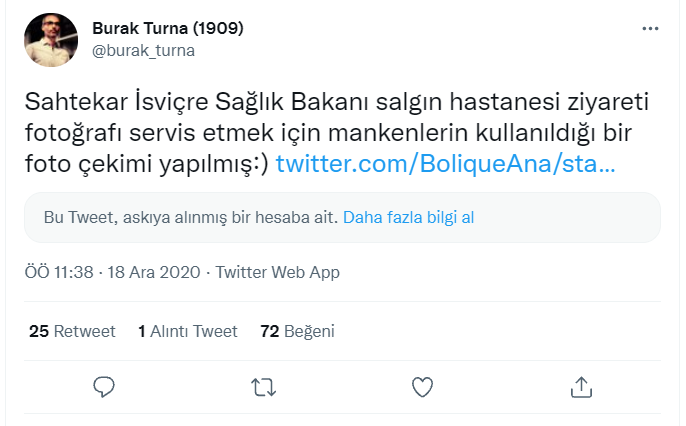Click the reply speech bubble icon
686x426 pixels.
pyautogui.click(x=105, y=387)
